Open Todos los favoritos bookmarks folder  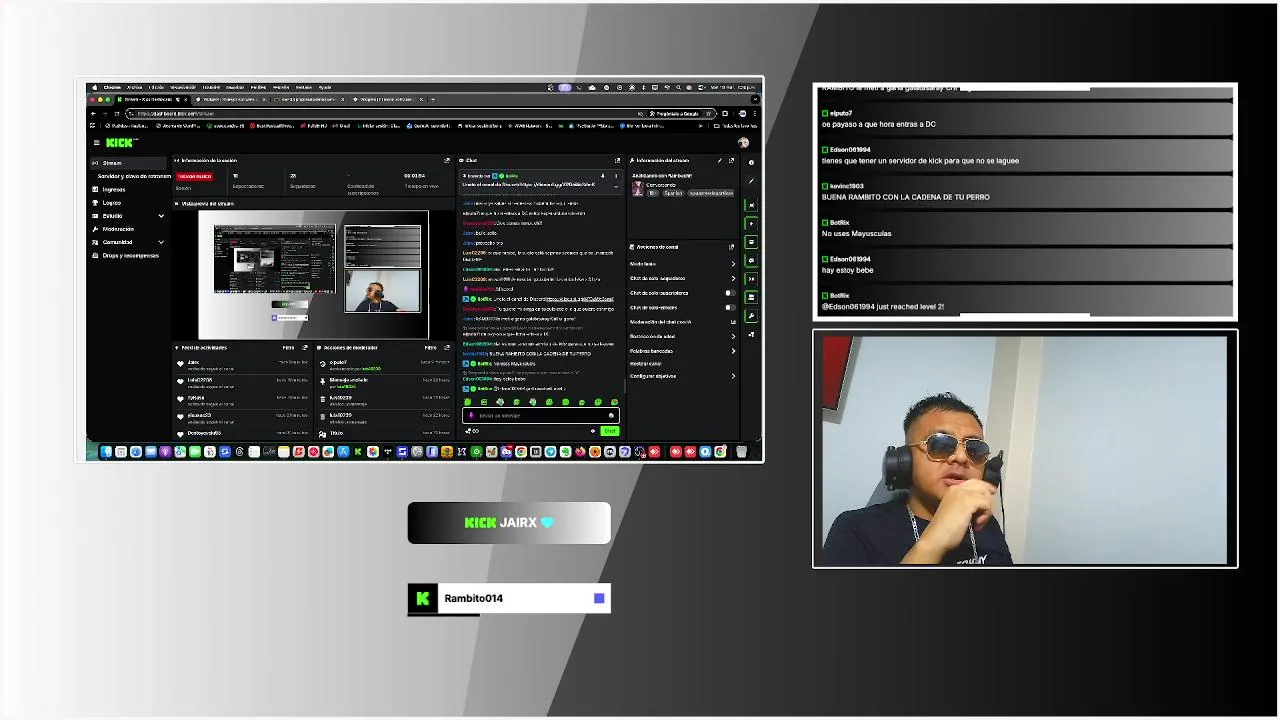(x=735, y=126)
